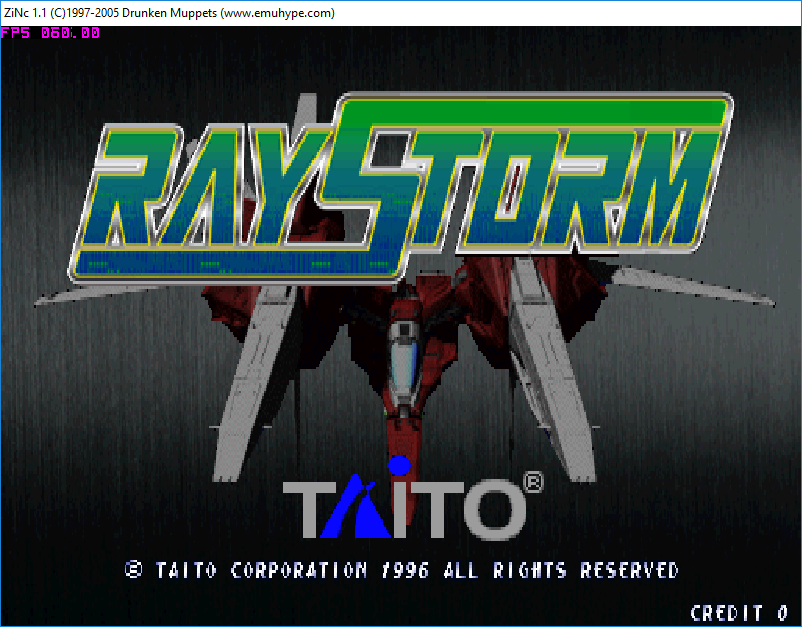Click the FPS 060.00 counter overlay
This screenshot has height=627, width=802.
click(49, 32)
